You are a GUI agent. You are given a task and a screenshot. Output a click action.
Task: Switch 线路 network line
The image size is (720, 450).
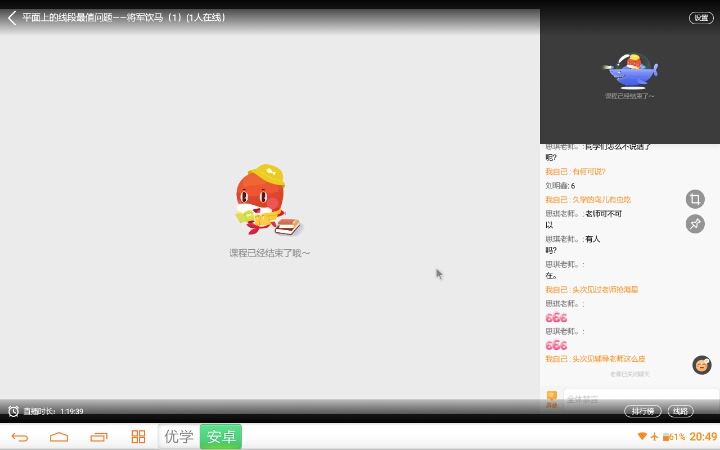[x=680, y=411]
